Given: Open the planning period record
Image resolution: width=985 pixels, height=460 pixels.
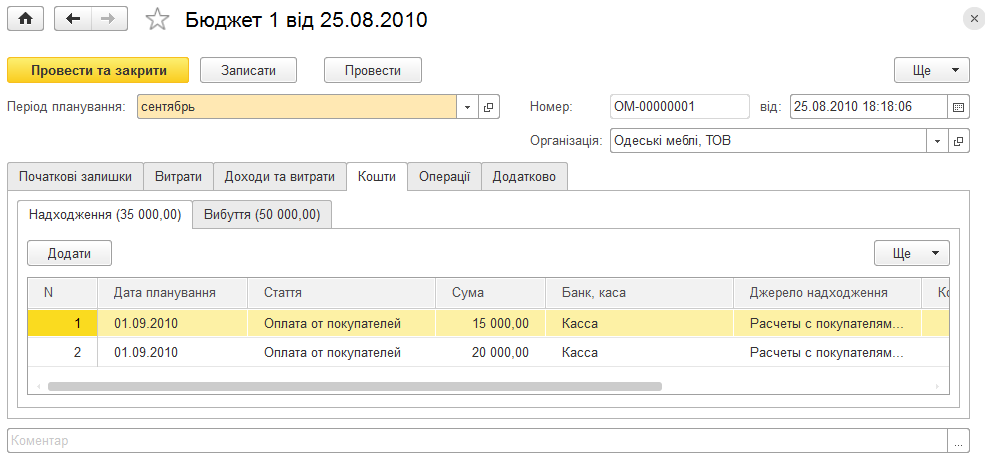Looking at the screenshot, I should 488,107.
